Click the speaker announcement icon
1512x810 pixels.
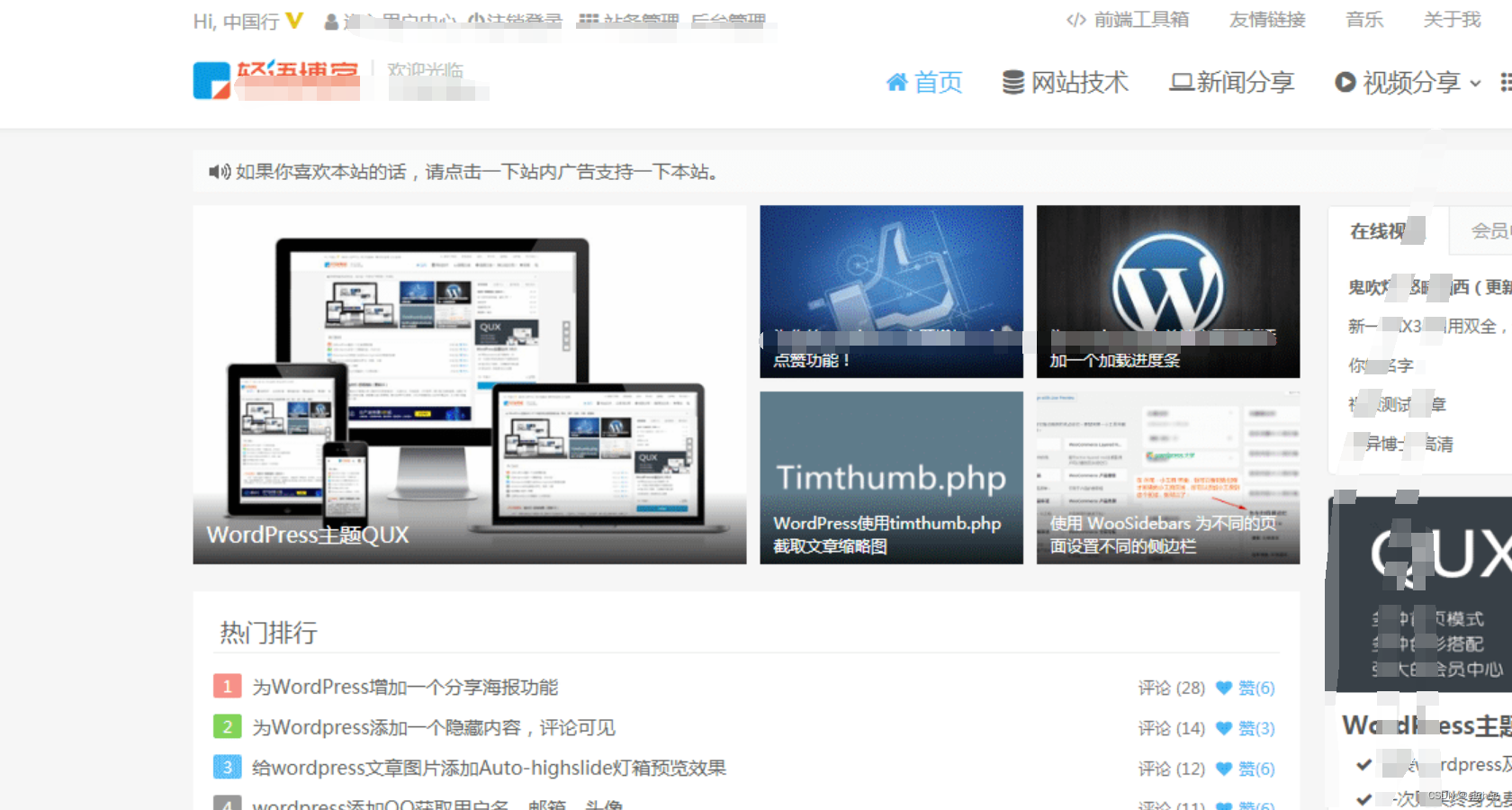[x=220, y=171]
